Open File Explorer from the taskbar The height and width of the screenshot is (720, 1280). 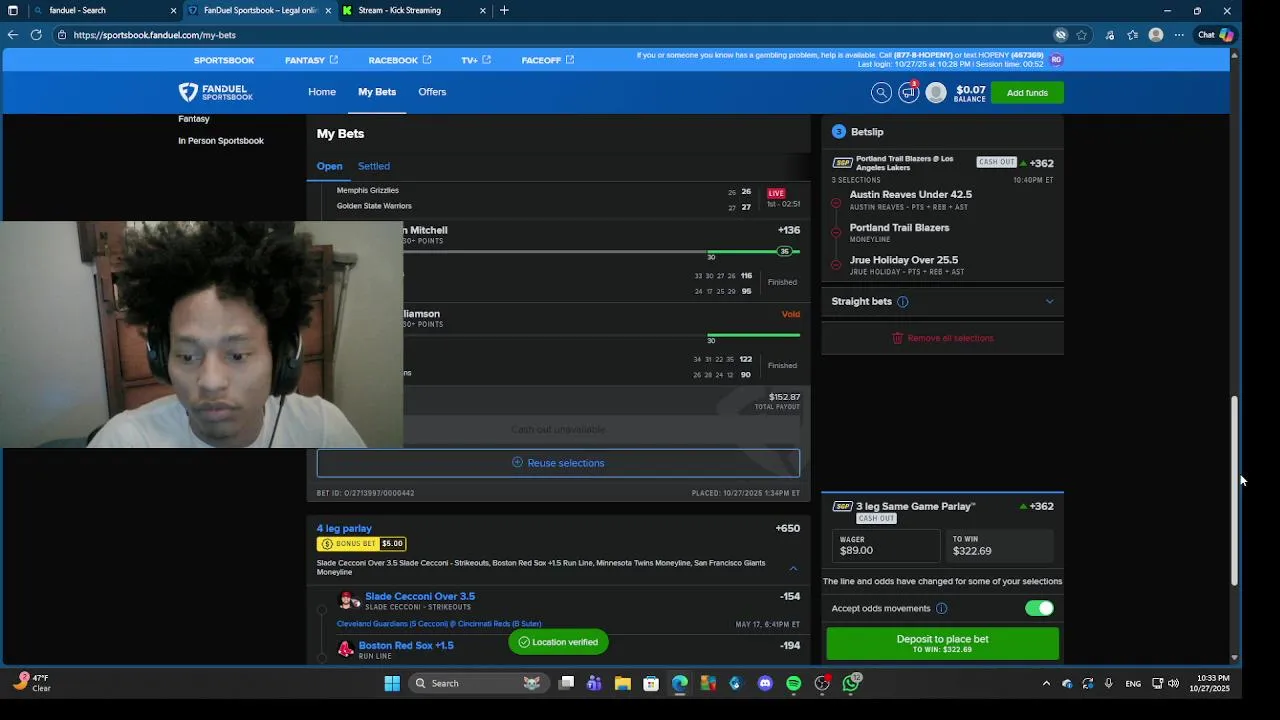coord(622,683)
